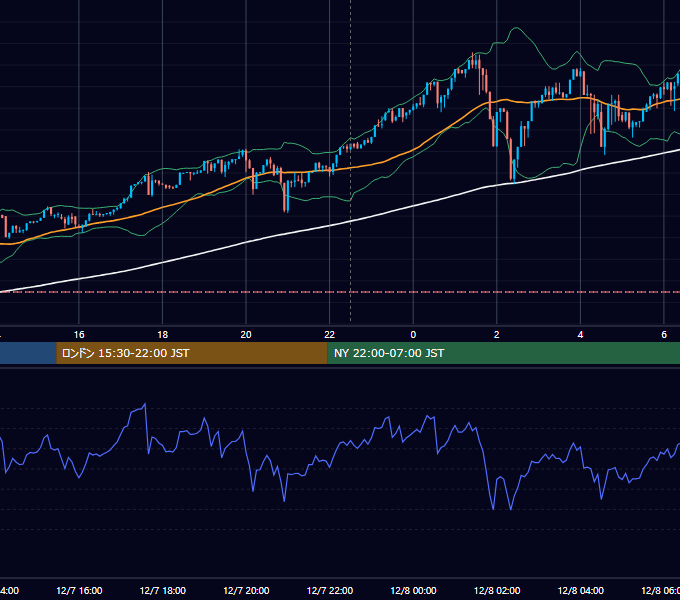The image size is (680, 600).
Task: Click the 12/7 20:00 indicator time label
Action: tap(246, 590)
